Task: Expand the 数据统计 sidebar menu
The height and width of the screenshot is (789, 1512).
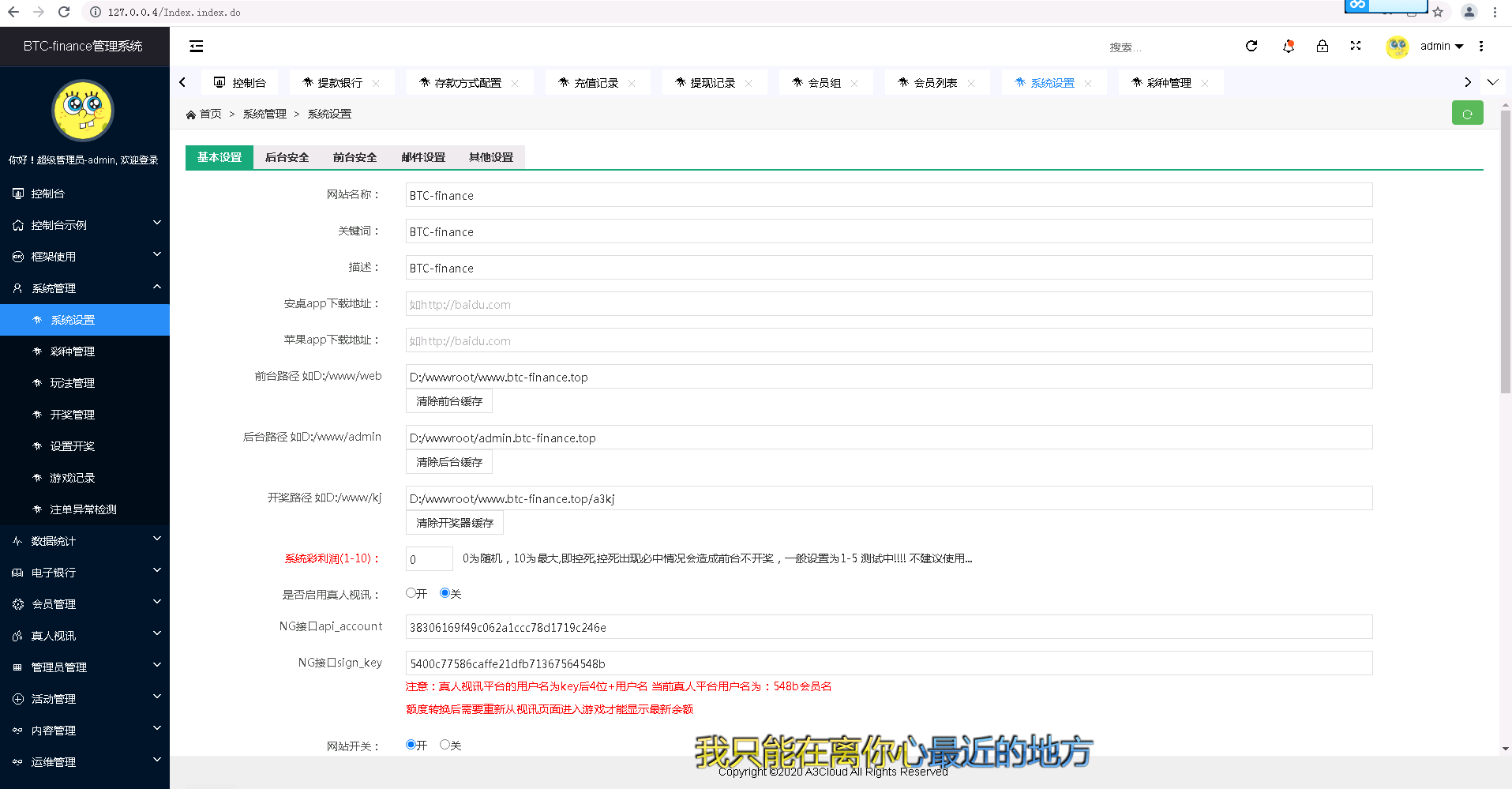Action: click(84, 541)
